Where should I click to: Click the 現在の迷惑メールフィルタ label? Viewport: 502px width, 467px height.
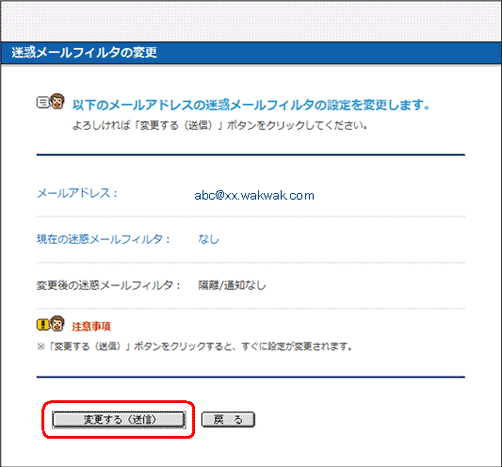(103, 239)
